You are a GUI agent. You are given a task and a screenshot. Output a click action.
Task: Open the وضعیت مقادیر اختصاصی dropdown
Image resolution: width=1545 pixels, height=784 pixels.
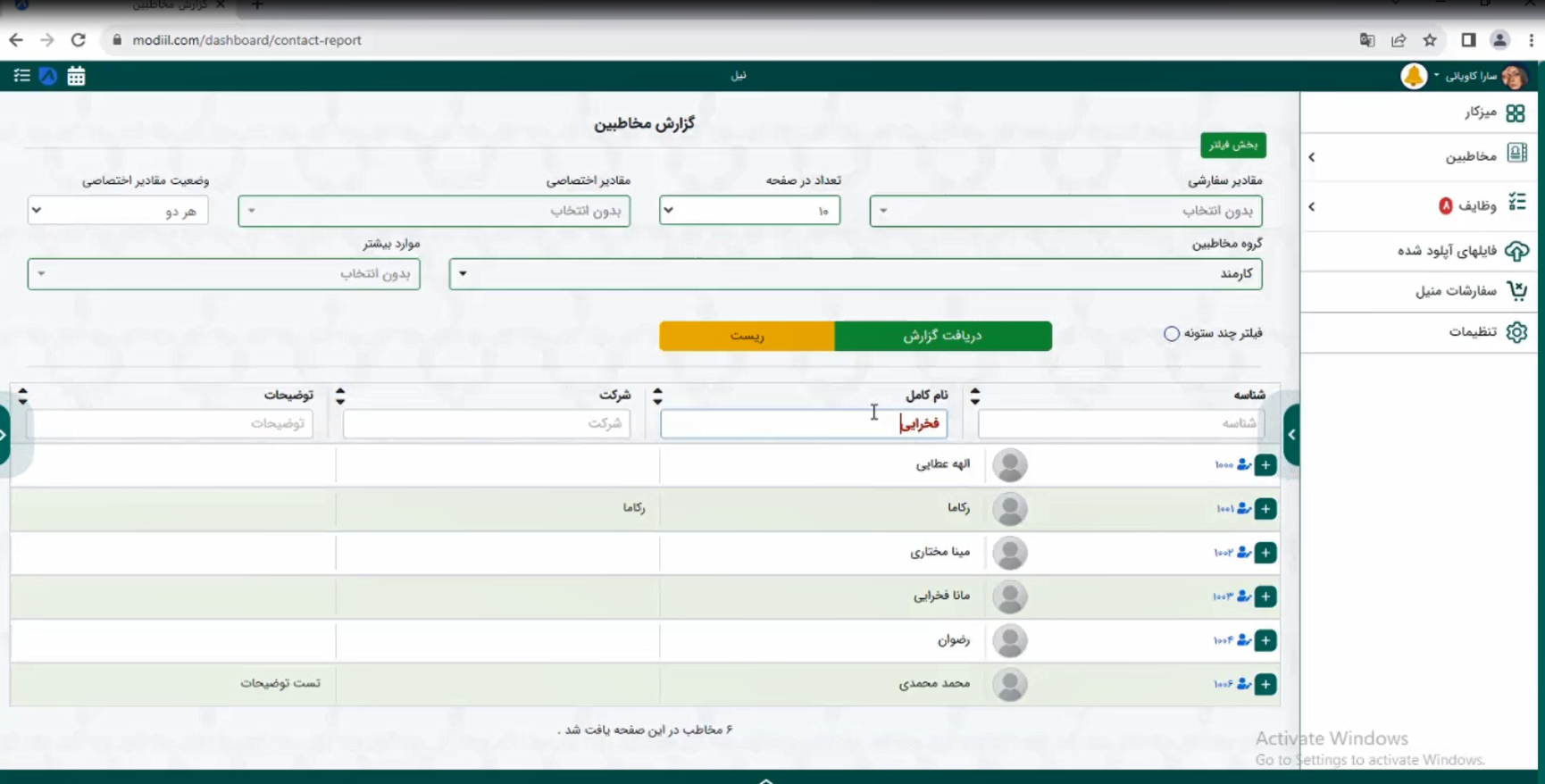[x=118, y=211]
